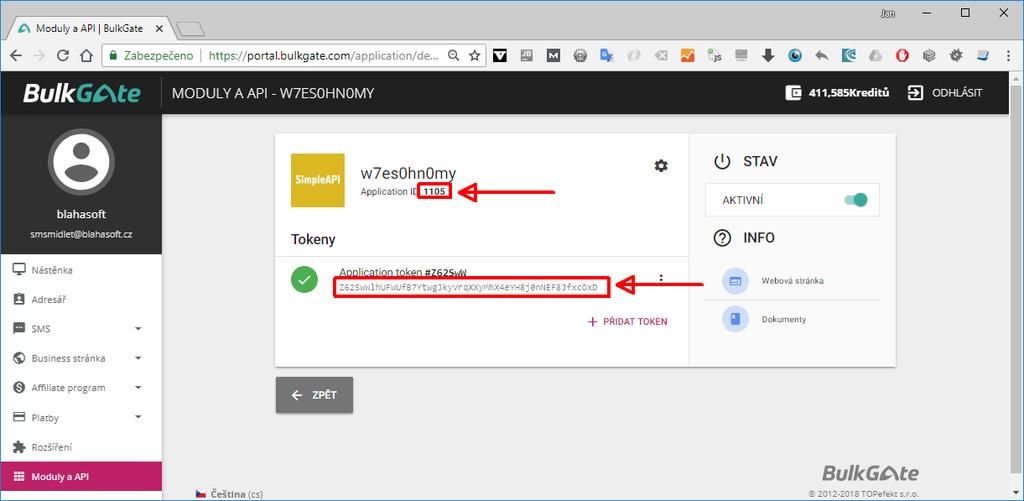Screen dimensions: 1024x501
Task: Click the Google Drive extension icon
Action: (x=875, y=56)
